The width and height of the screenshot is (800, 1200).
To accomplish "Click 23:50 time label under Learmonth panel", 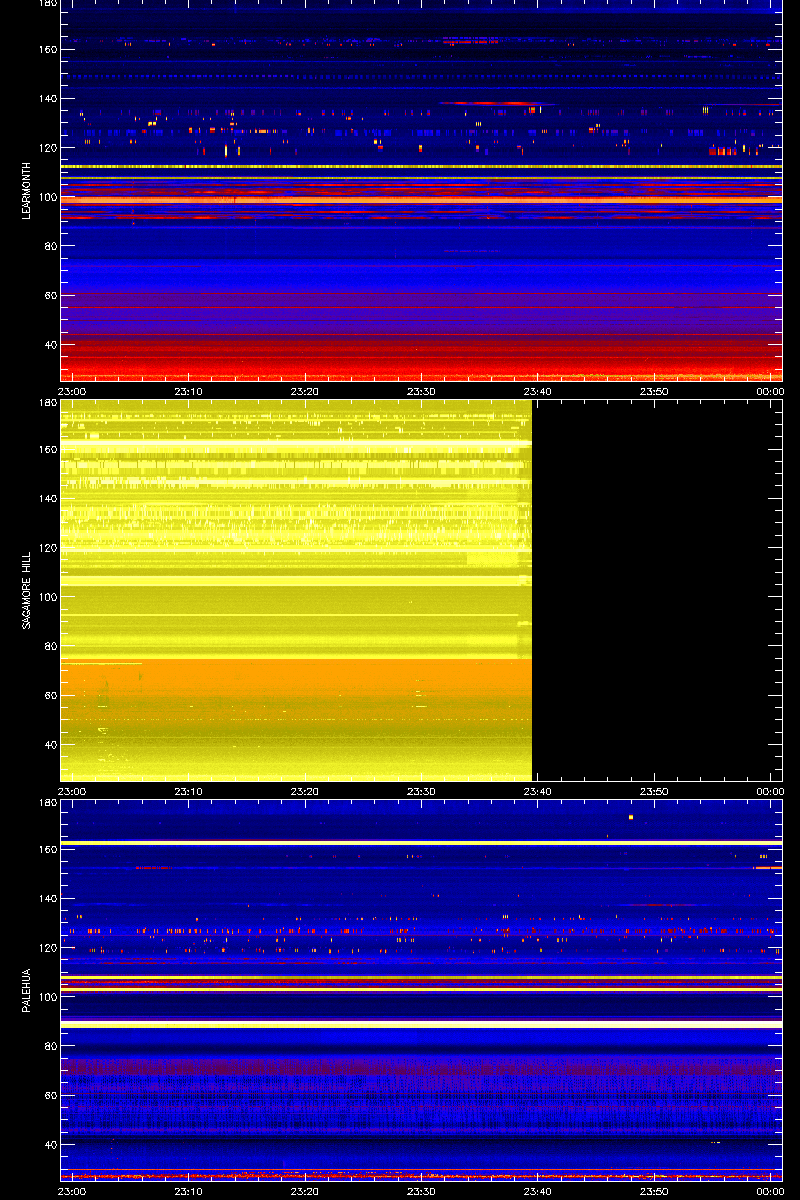I will [x=654, y=392].
